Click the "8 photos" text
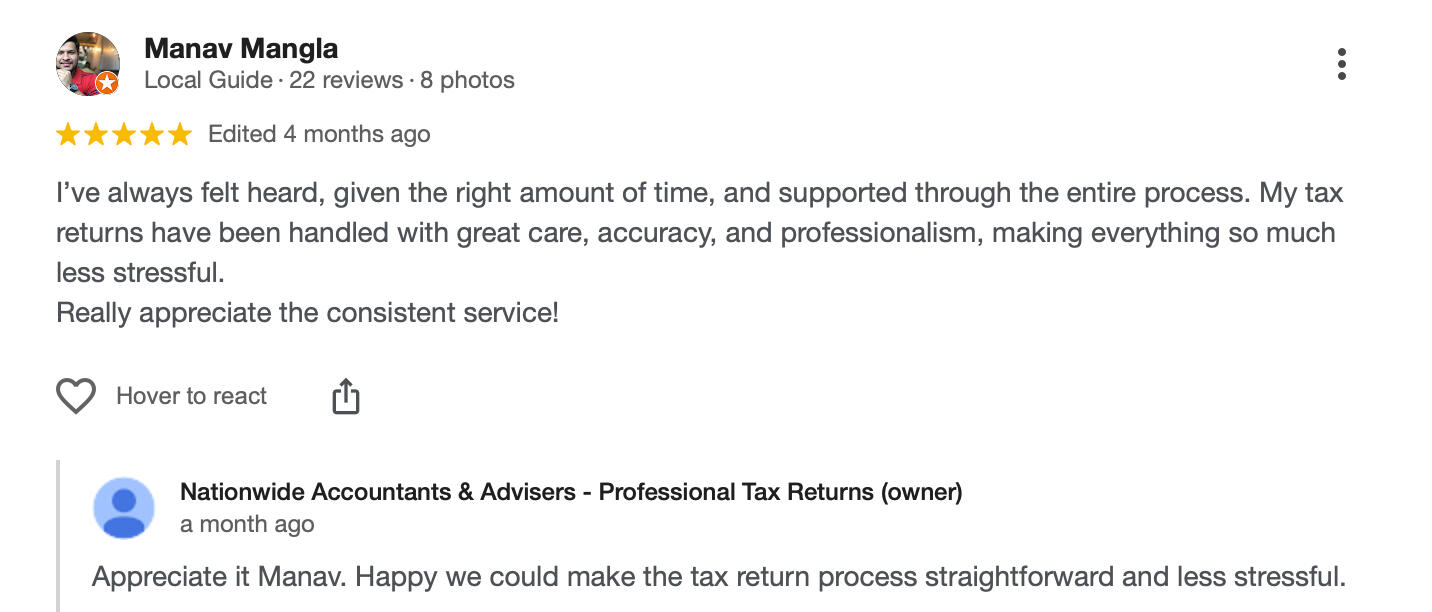The height and width of the screenshot is (612, 1432). pyautogui.click(x=467, y=80)
